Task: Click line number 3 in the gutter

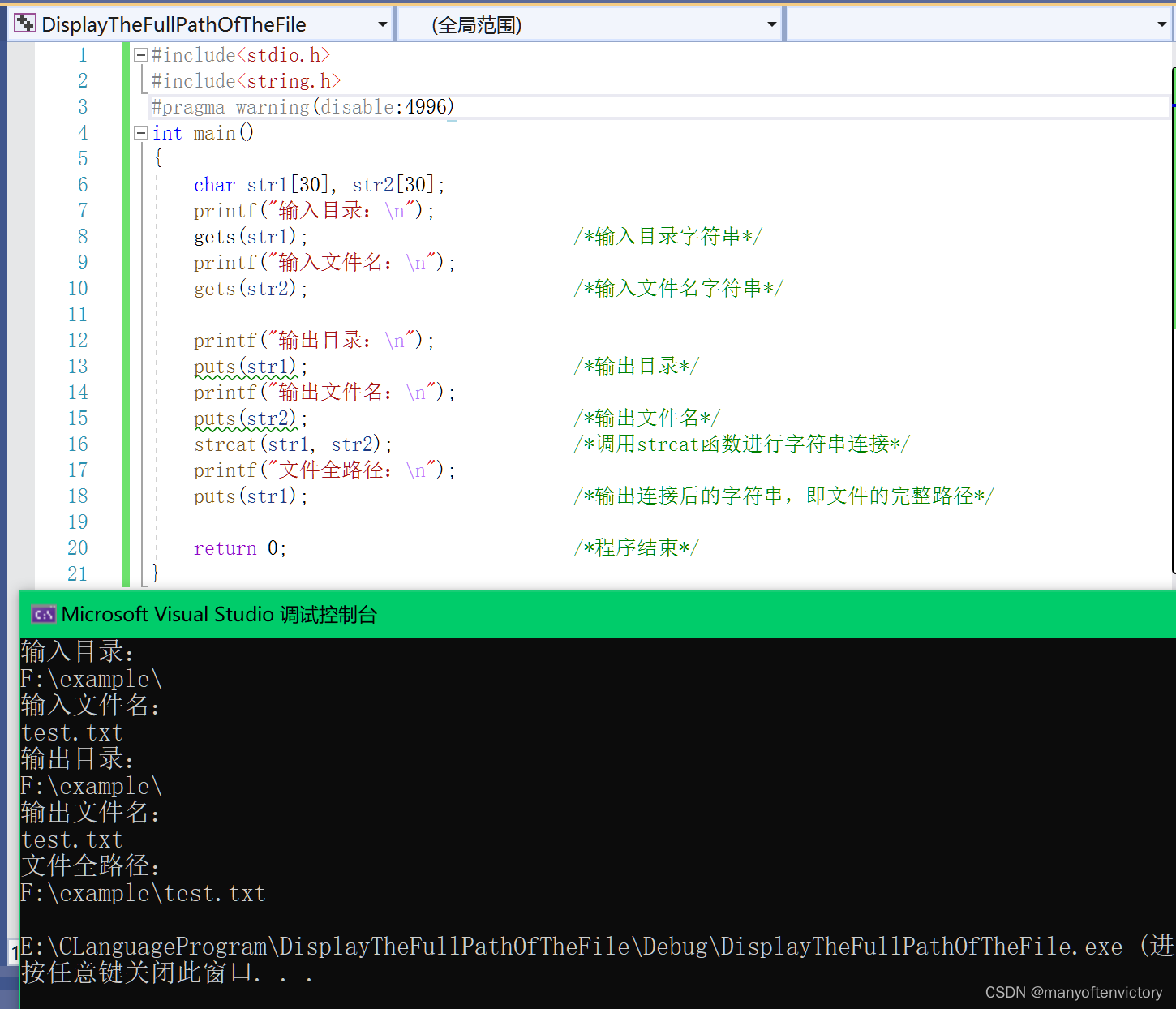Action: (83, 107)
